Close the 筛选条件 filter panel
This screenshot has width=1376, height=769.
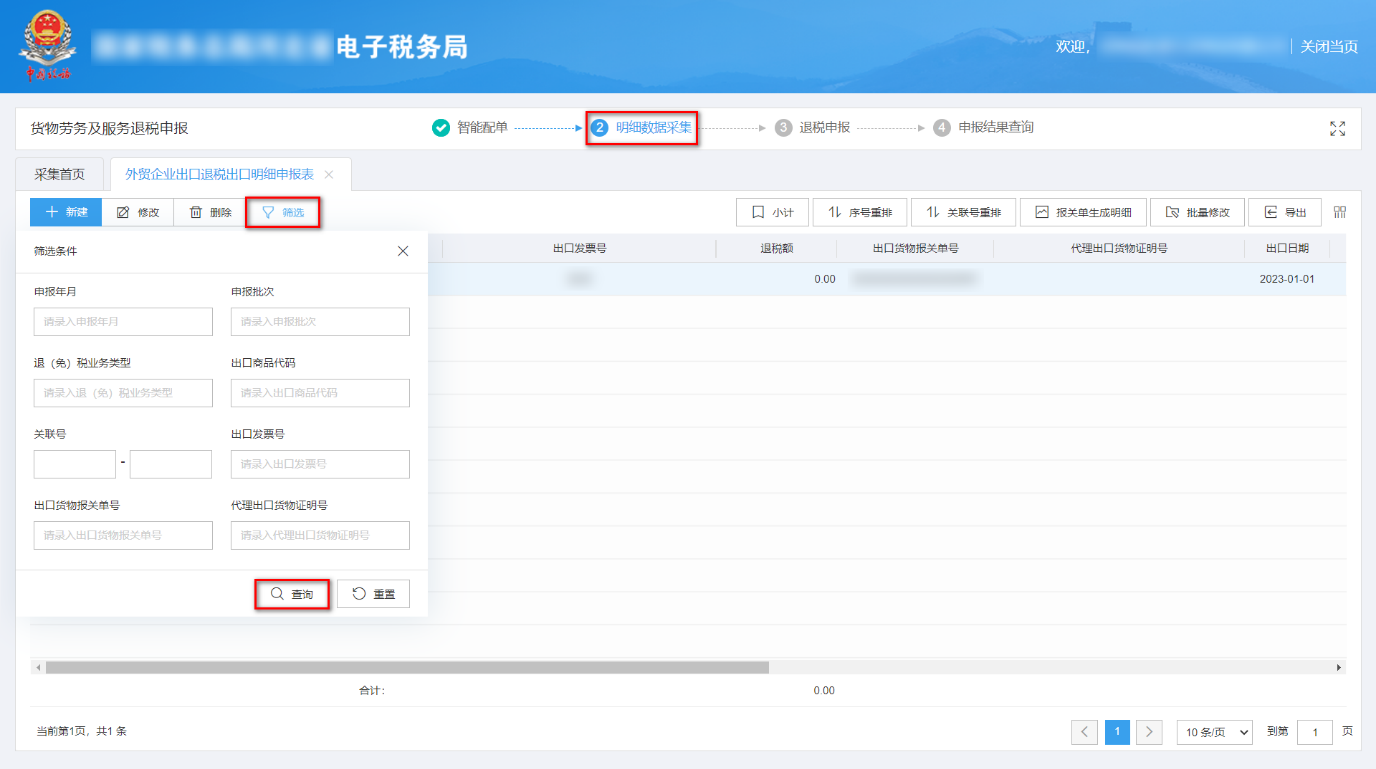403,251
